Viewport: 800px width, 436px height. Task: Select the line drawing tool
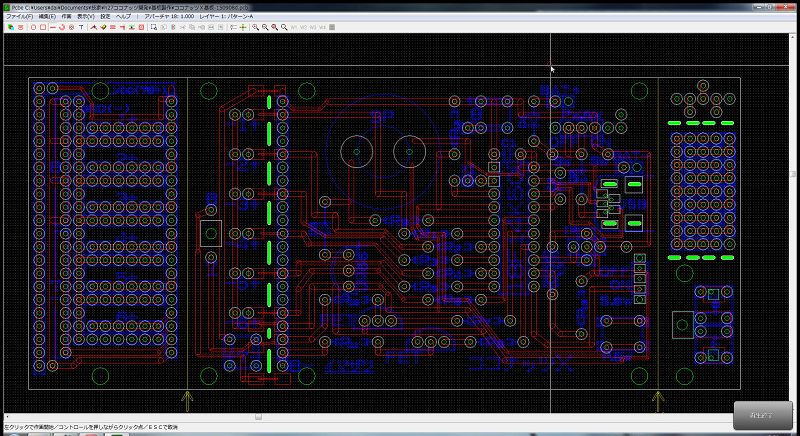click(x=52, y=27)
